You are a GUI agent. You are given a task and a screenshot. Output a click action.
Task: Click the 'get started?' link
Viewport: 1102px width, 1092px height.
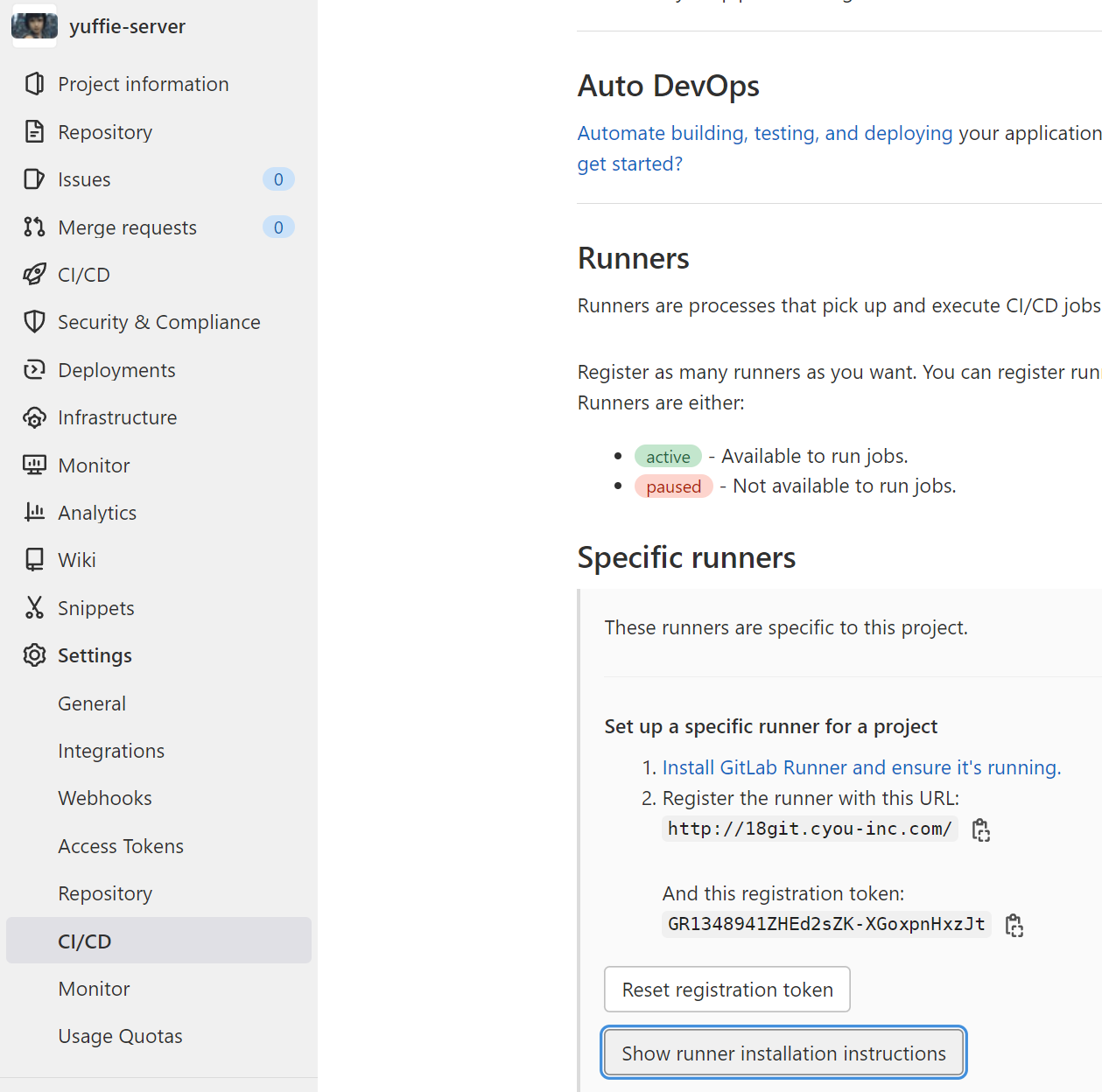629,164
